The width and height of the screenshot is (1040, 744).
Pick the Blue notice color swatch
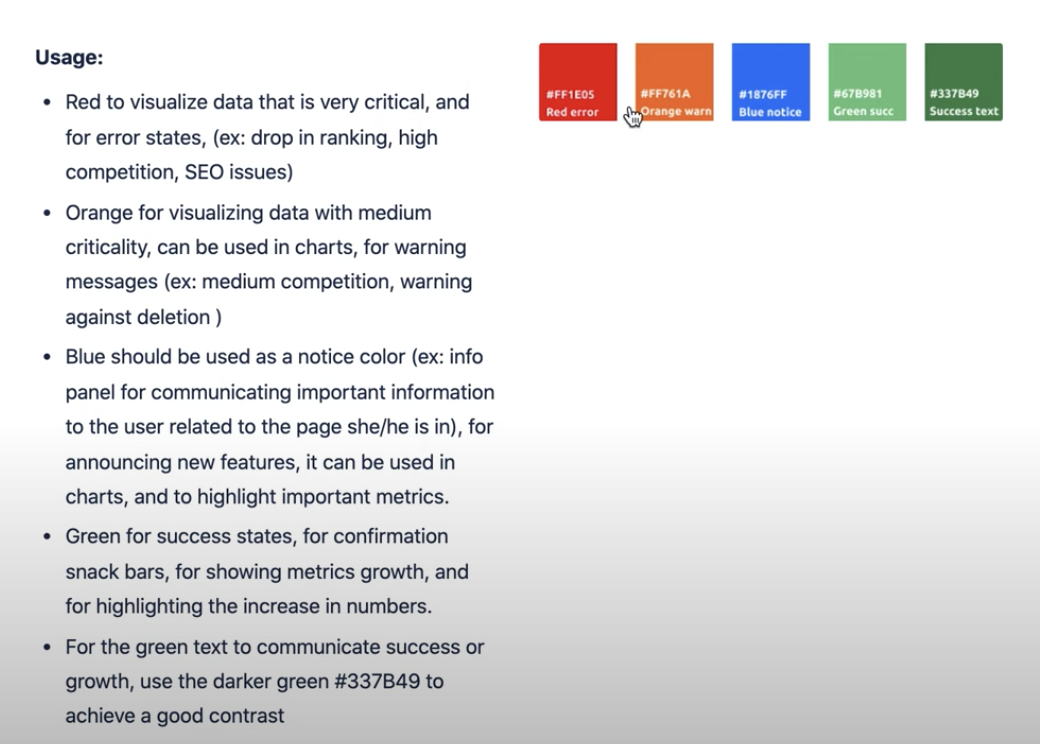click(770, 70)
